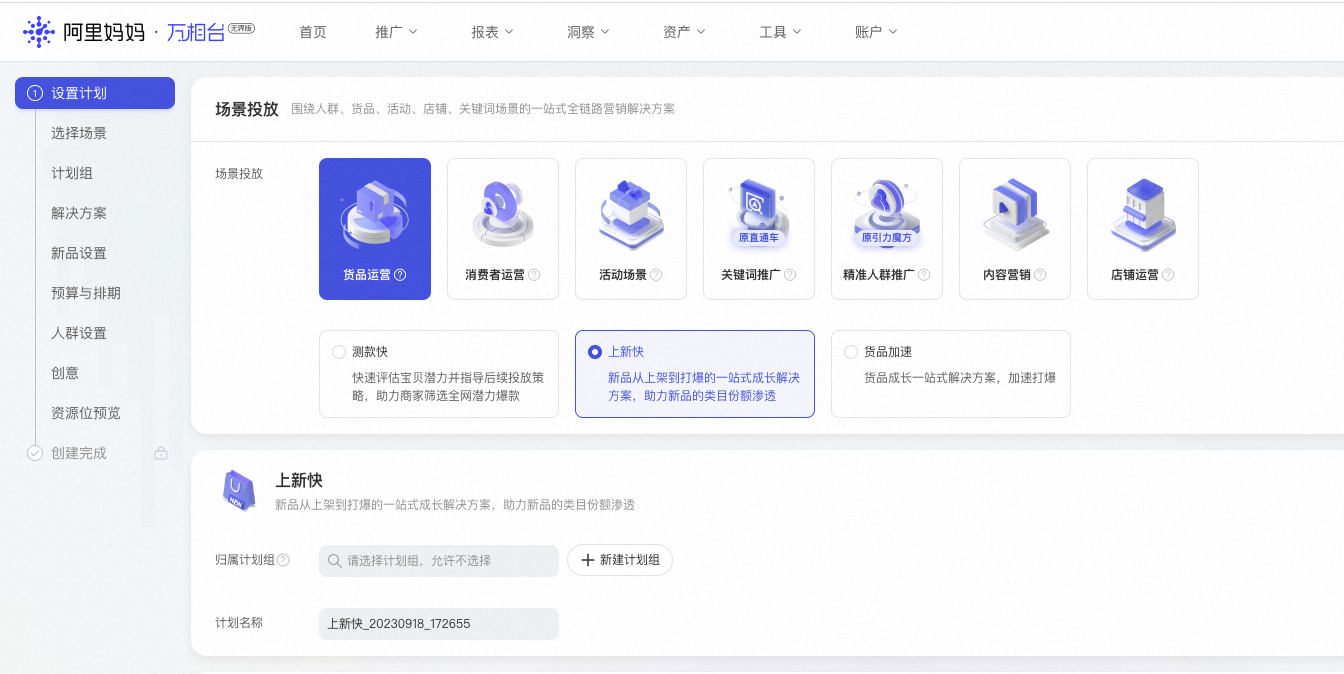Click the 新建计划组 button
The height and width of the screenshot is (674, 1344).
[x=620, y=560]
